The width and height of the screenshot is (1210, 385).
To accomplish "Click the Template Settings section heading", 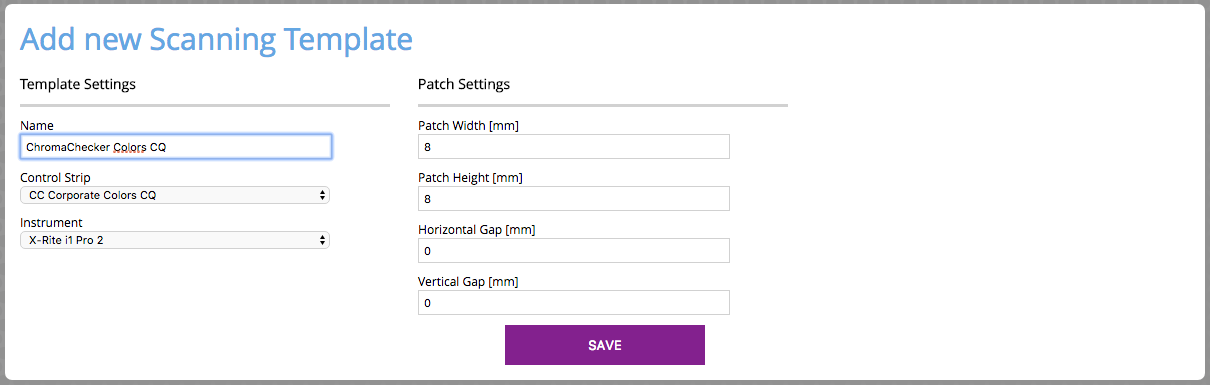I will coord(78,84).
